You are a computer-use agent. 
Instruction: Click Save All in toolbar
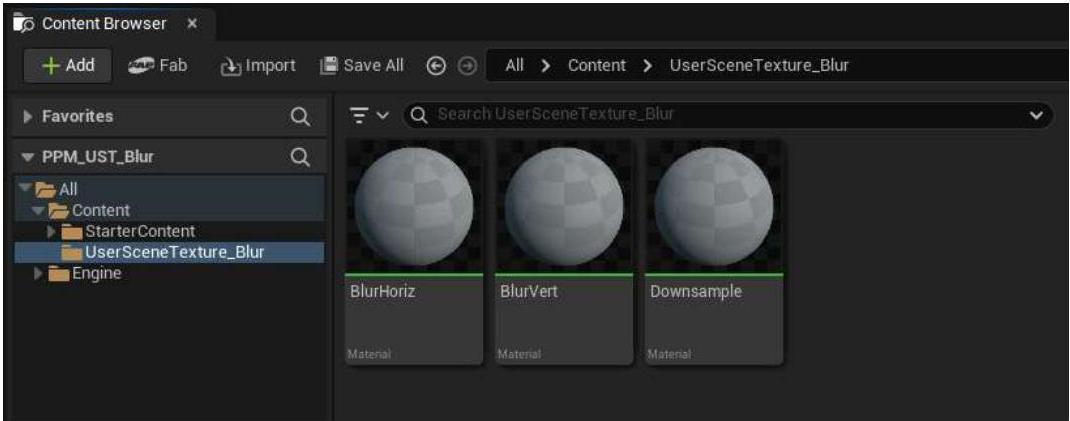(x=362, y=65)
